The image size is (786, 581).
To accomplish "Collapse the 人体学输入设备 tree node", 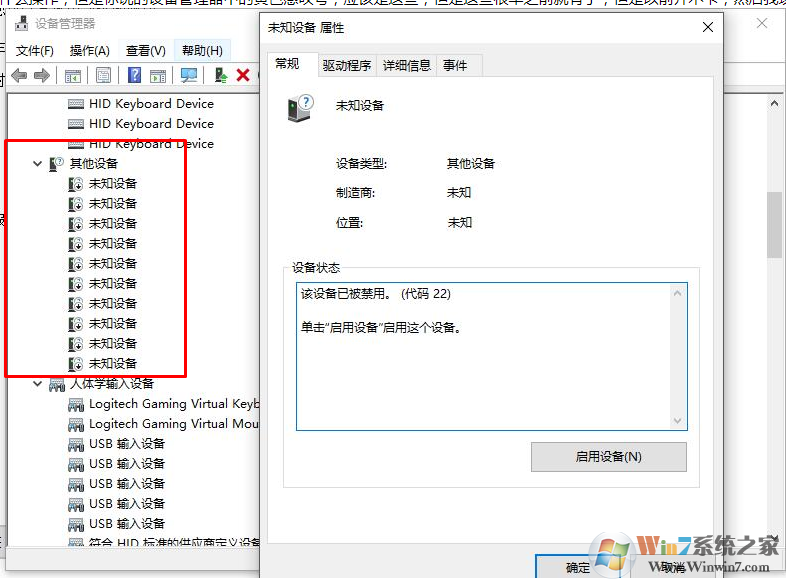I will click(37, 384).
